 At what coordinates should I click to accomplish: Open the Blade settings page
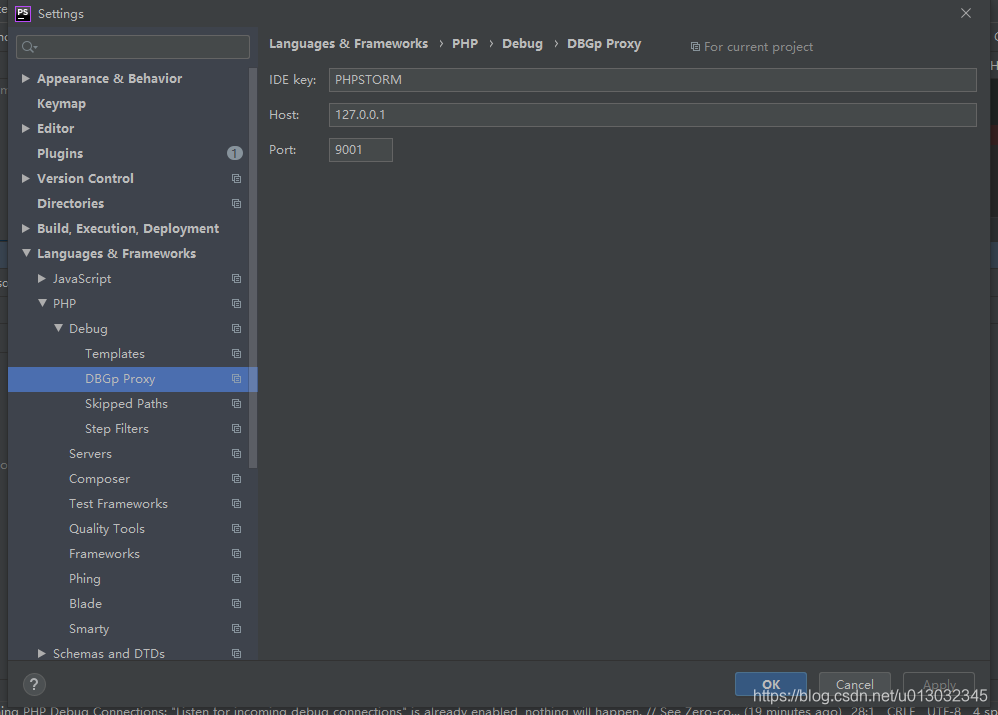click(85, 604)
